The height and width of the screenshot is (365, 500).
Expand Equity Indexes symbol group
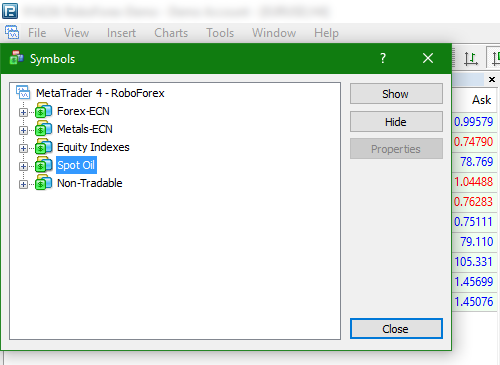(23, 148)
